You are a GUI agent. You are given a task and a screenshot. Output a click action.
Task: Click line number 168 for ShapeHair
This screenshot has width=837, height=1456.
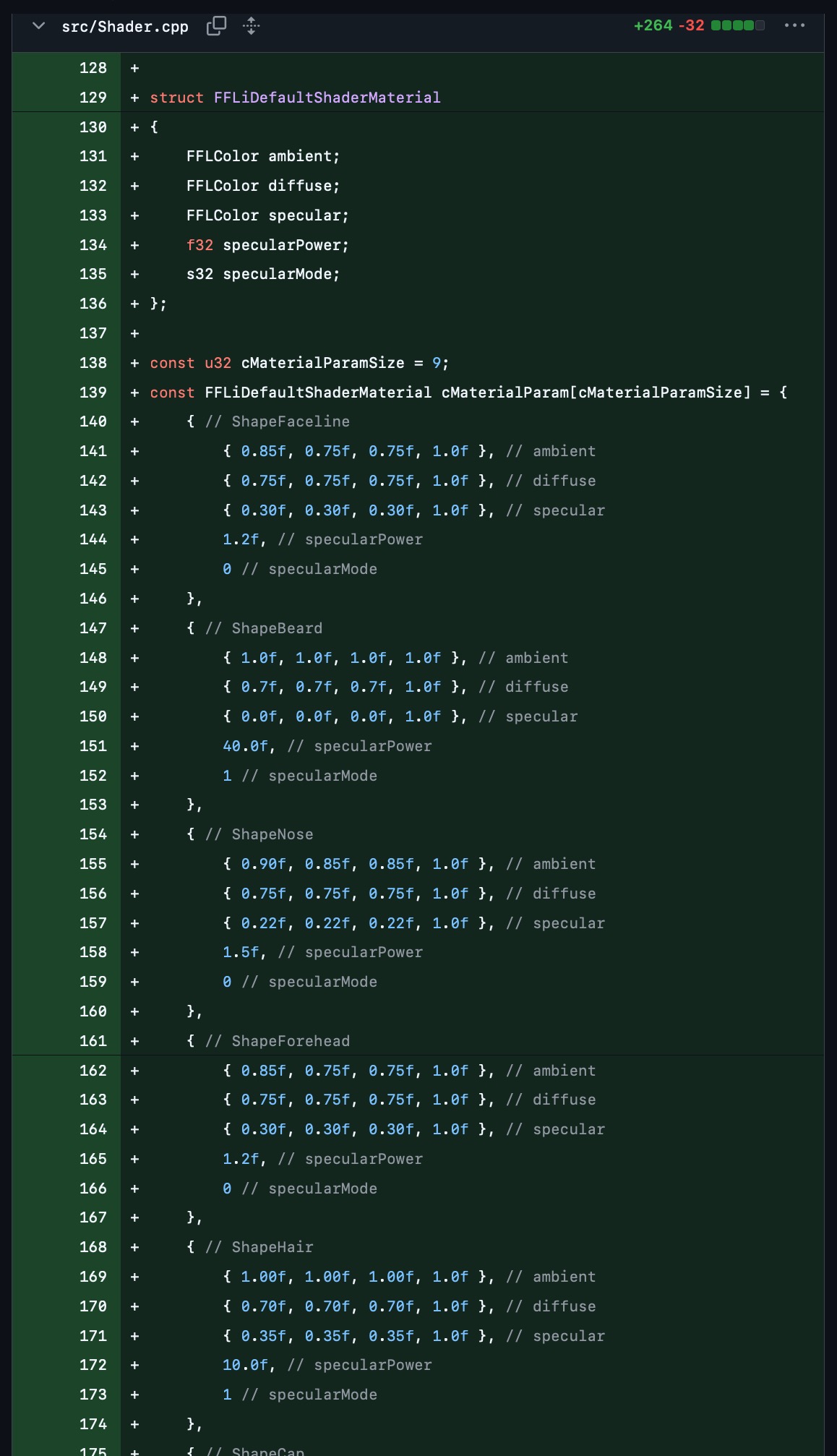click(93, 1247)
